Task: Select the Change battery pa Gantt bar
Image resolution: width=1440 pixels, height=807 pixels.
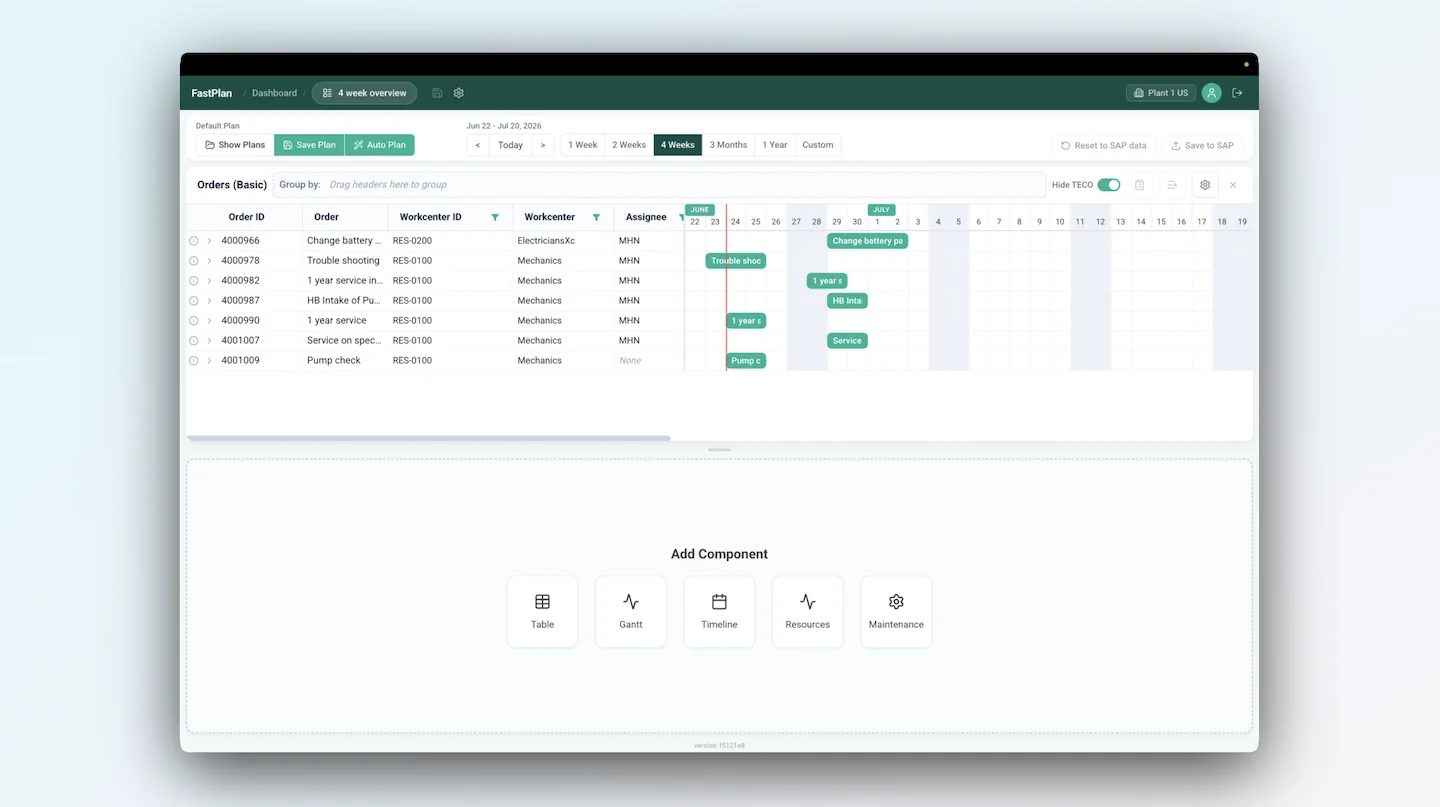Action: click(x=867, y=241)
